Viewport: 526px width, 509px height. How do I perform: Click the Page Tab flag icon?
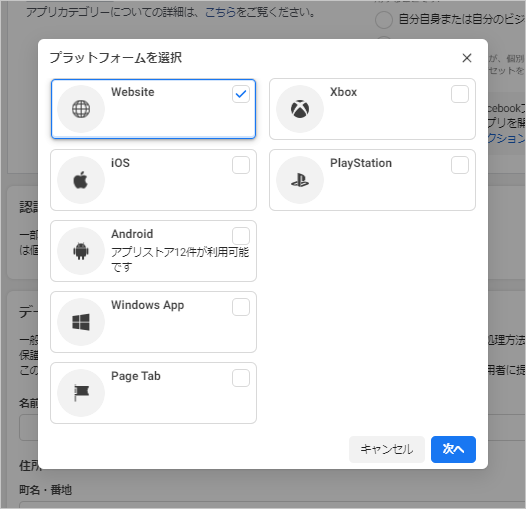(81, 393)
